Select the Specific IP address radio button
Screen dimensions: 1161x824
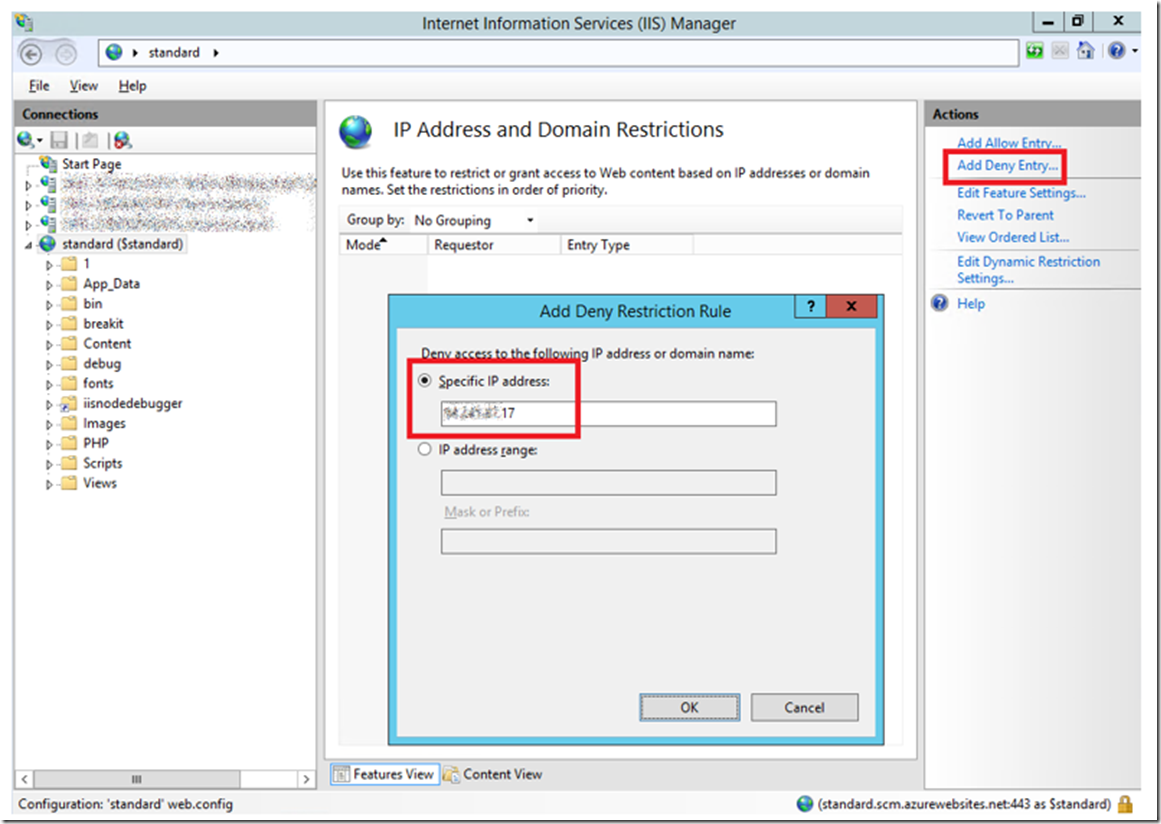coord(425,381)
